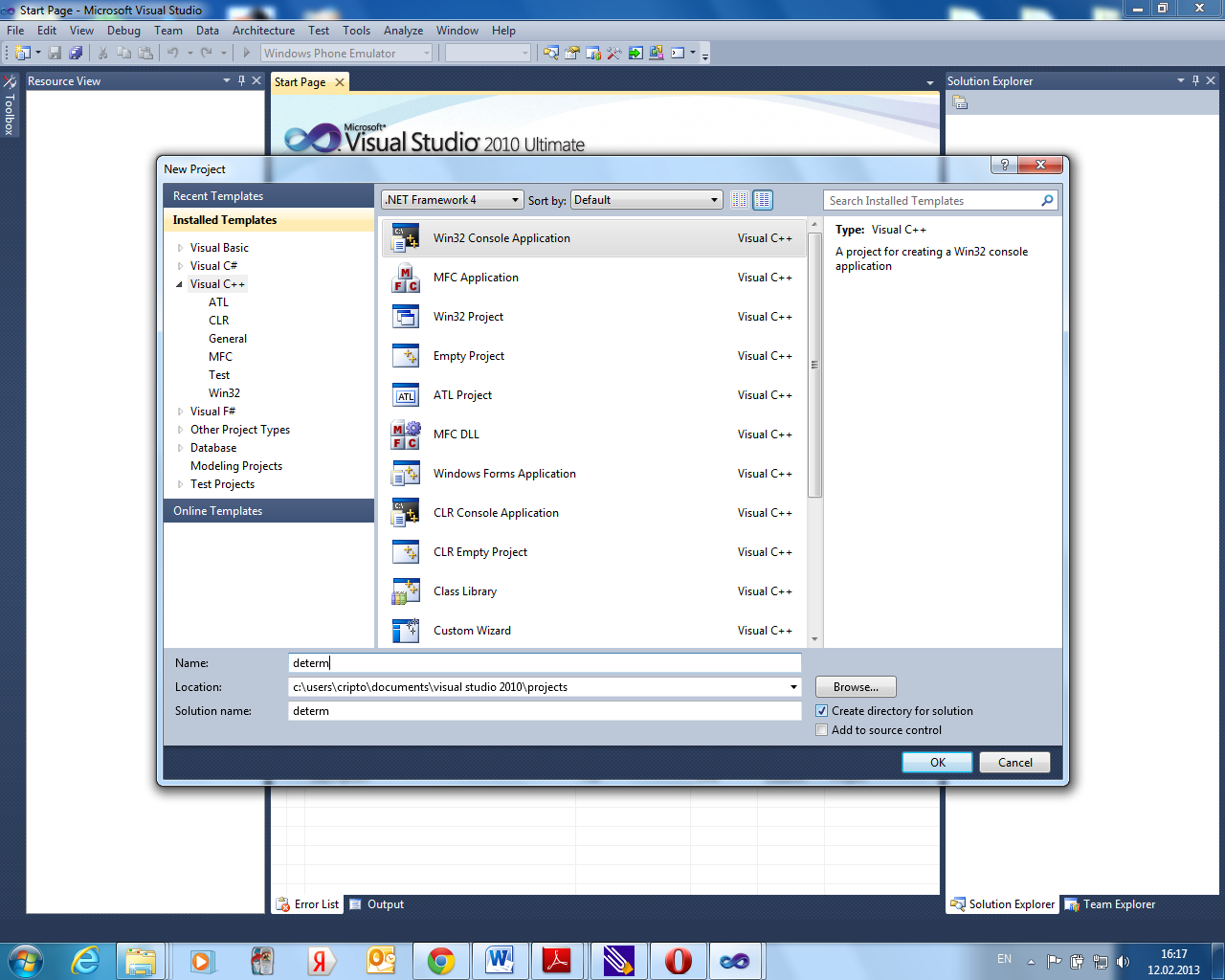
Task: Open Google Chrome from the taskbar
Action: click(x=441, y=960)
